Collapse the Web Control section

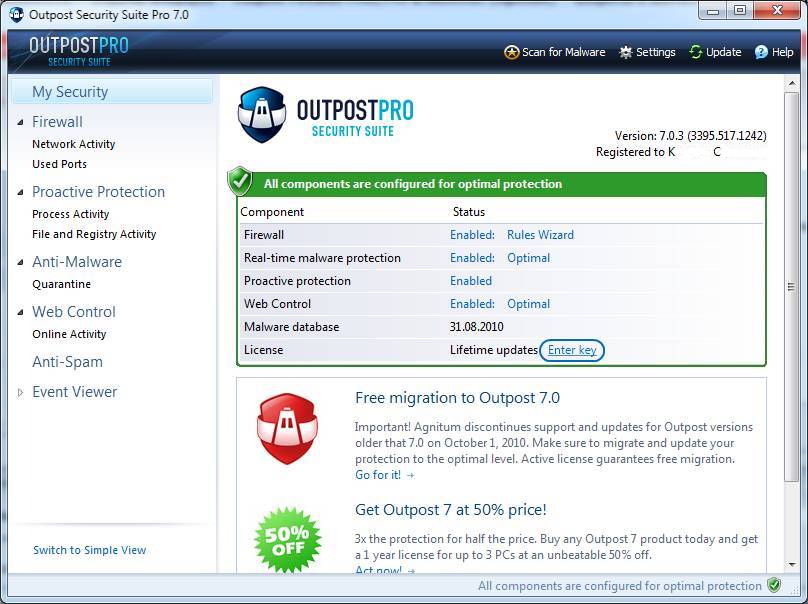pyautogui.click(x=21, y=312)
